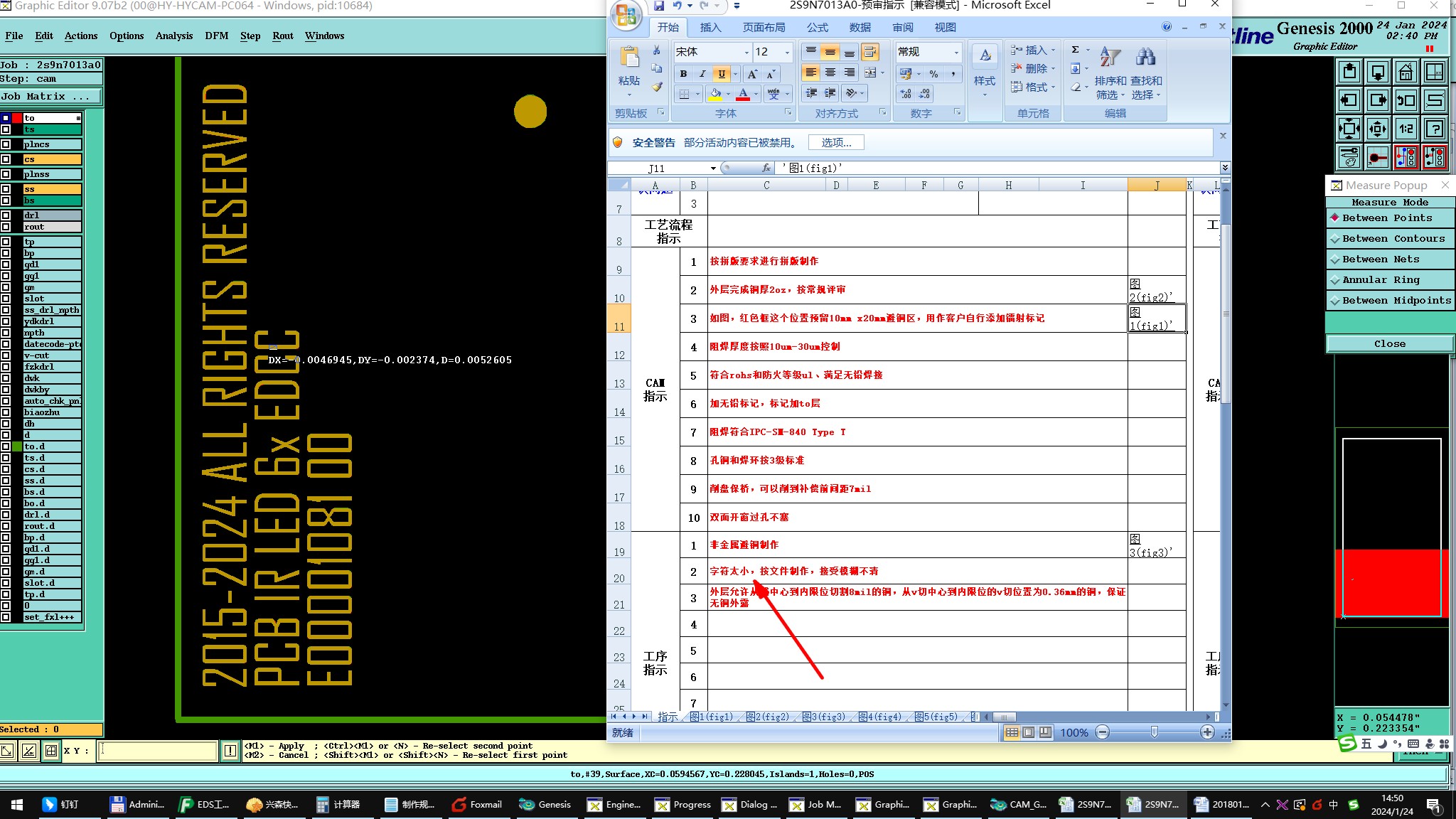1456x819 pixels.
Task: Click the center text alignment icon
Action: (830, 73)
